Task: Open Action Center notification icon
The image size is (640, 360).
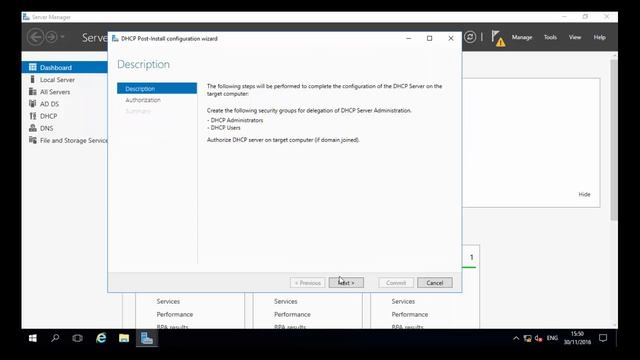Action: click(603, 338)
